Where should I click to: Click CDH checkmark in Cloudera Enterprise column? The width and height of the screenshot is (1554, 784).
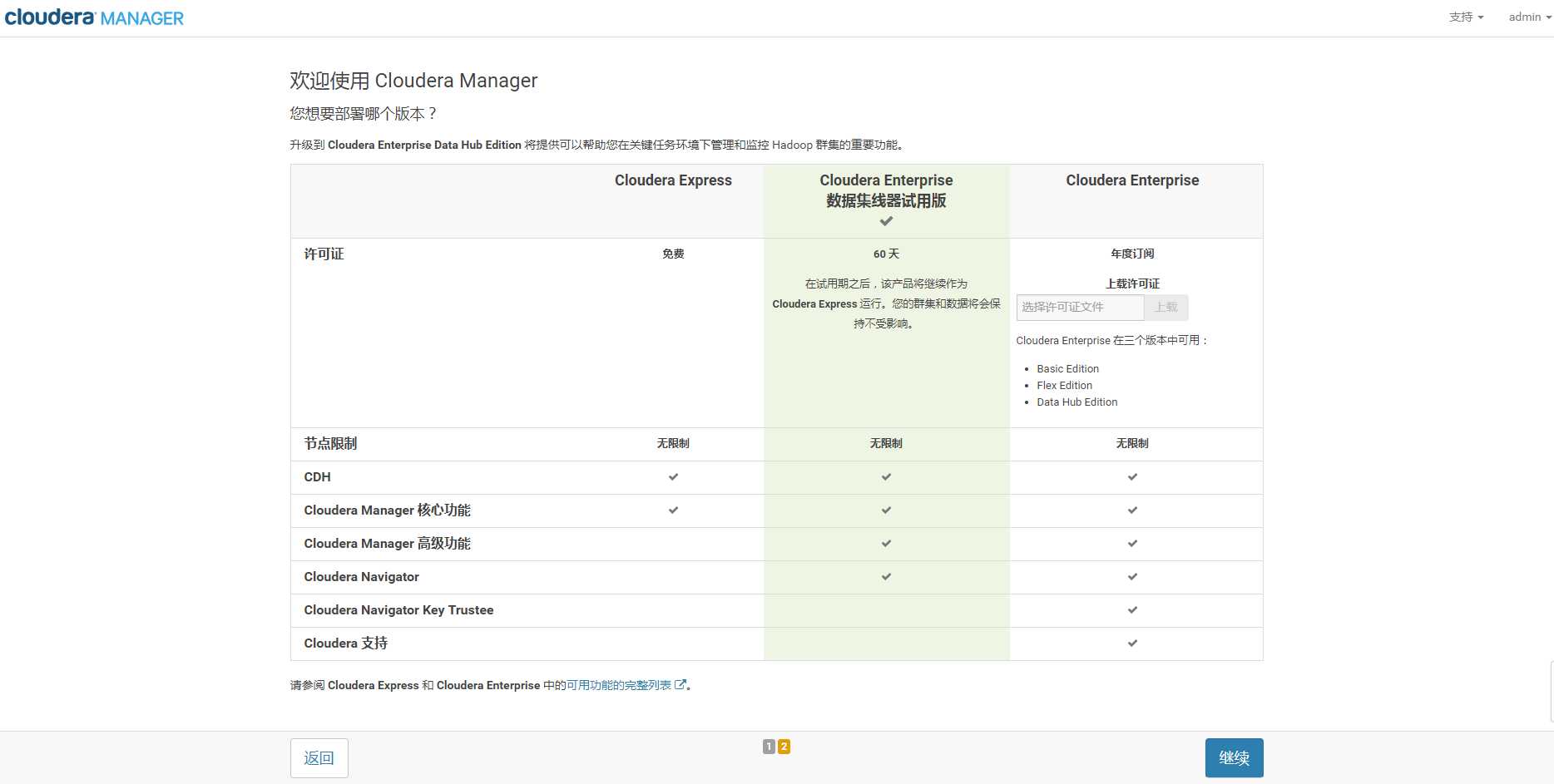[x=1132, y=477]
